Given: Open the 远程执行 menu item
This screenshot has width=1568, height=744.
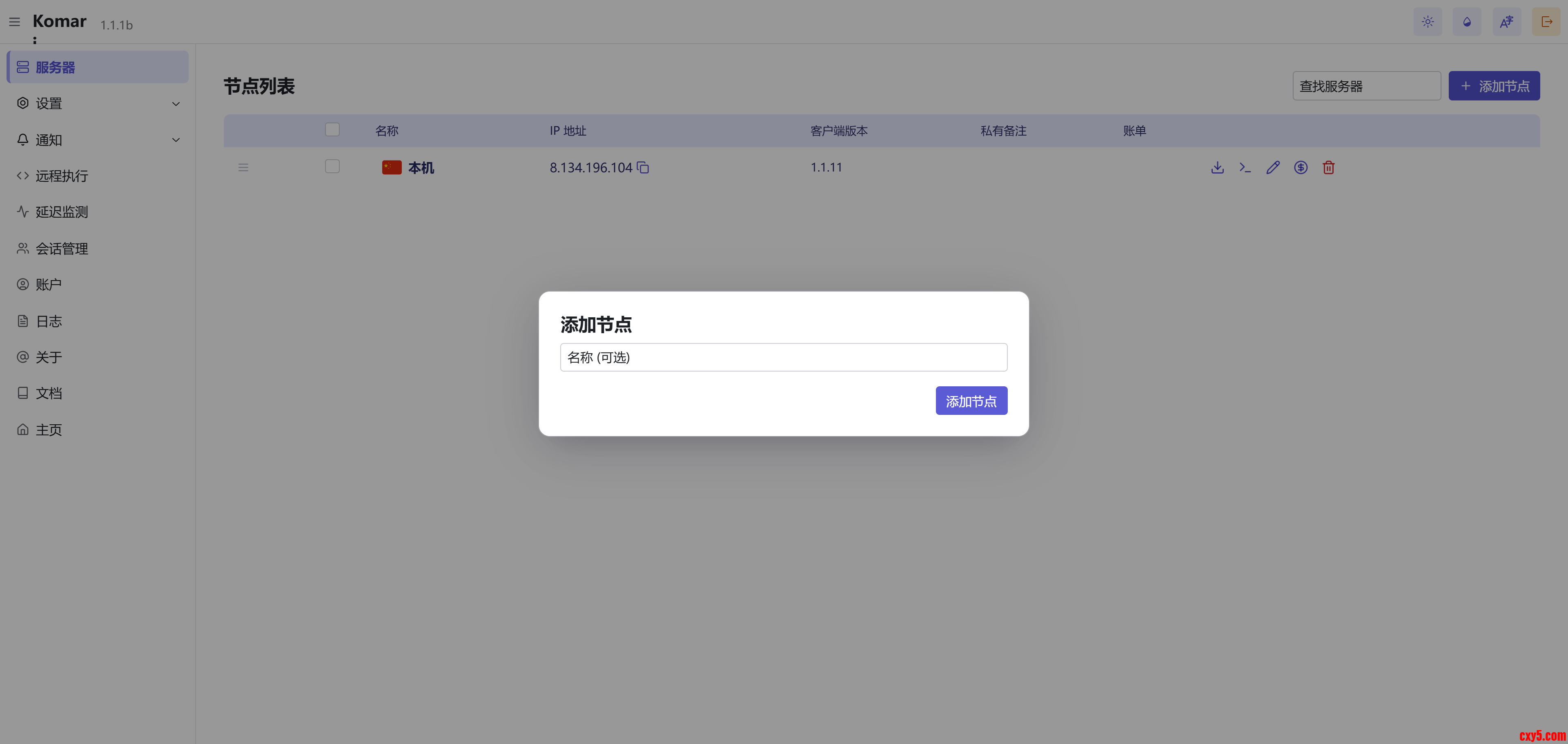Looking at the screenshot, I should coord(62,176).
